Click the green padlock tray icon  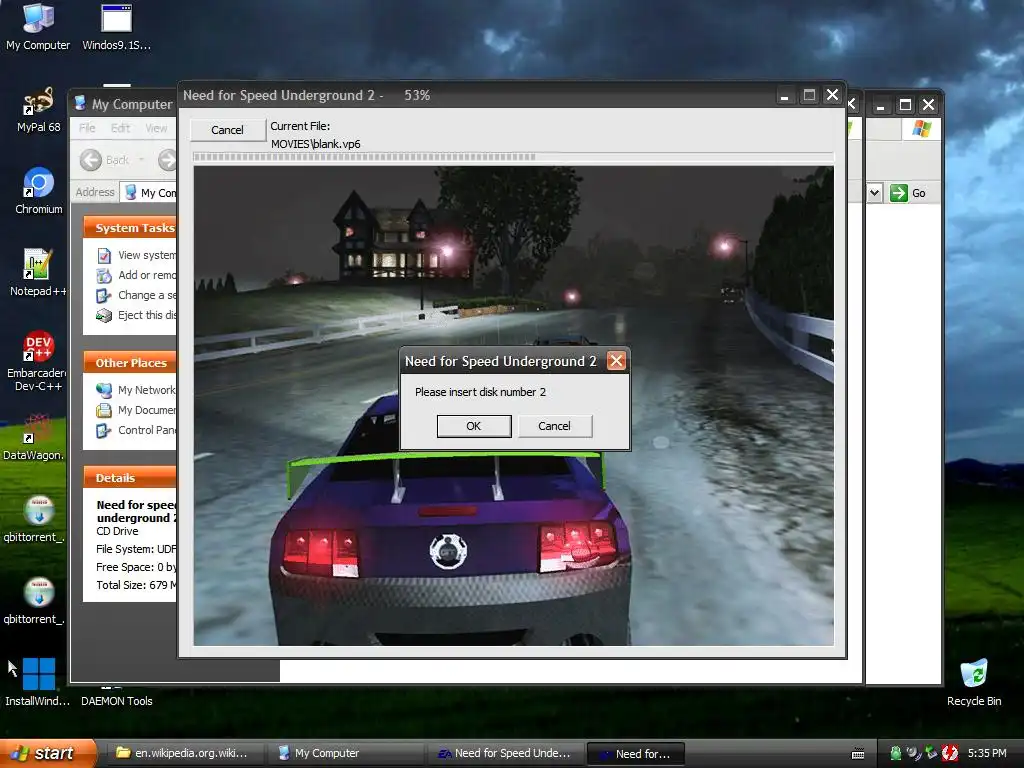(x=895, y=753)
